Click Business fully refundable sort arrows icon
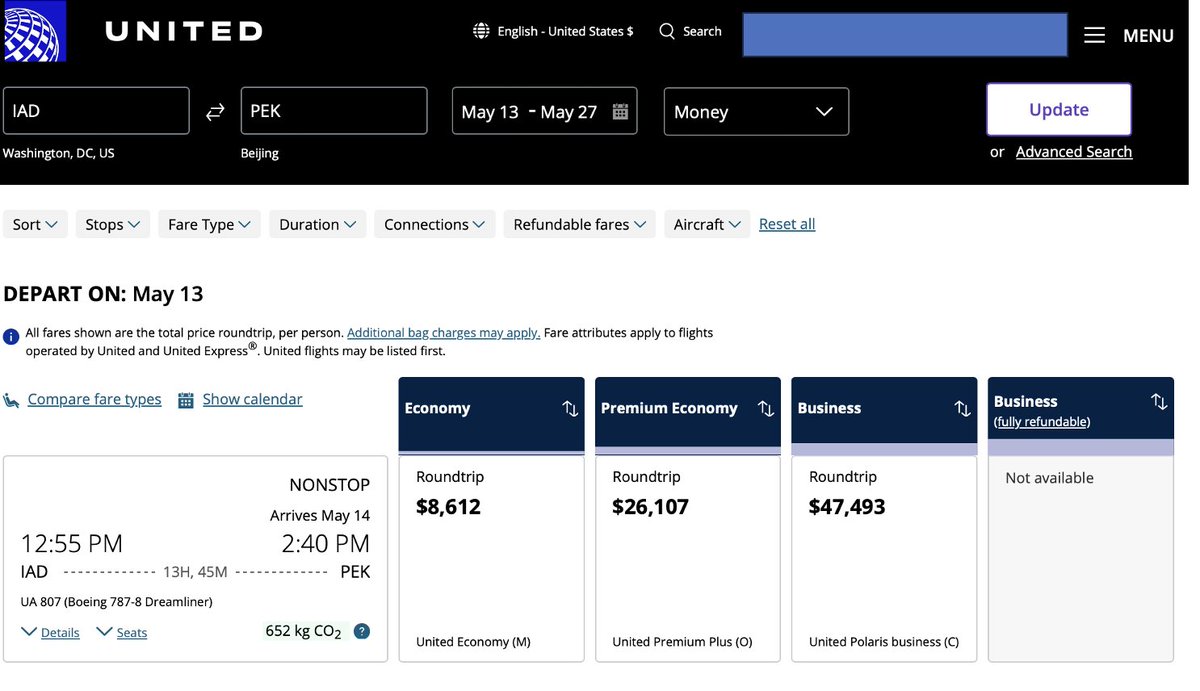1200x691 pixels. point(1159,401)
